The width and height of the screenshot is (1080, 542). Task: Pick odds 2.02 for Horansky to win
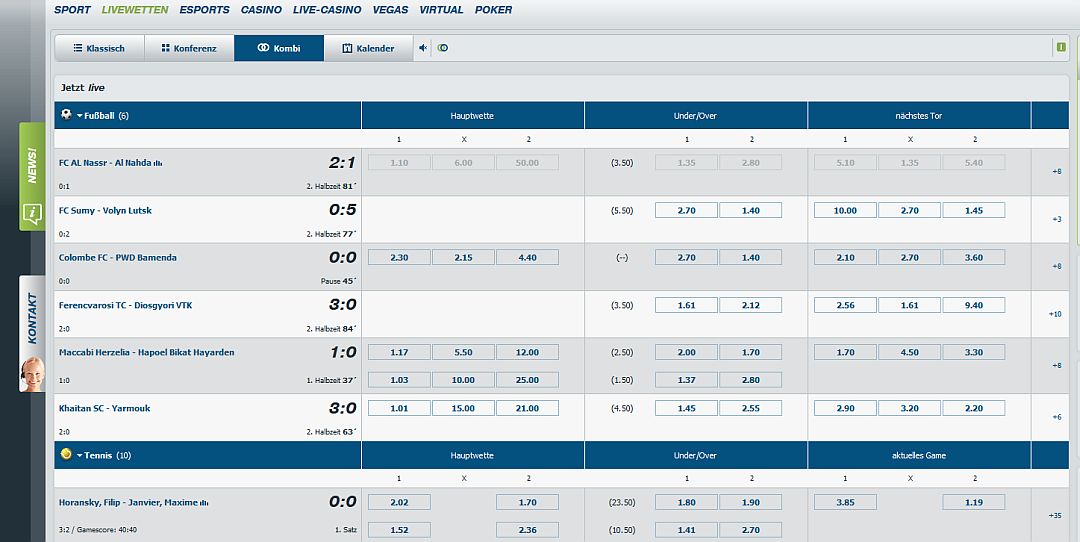[399, 503]
